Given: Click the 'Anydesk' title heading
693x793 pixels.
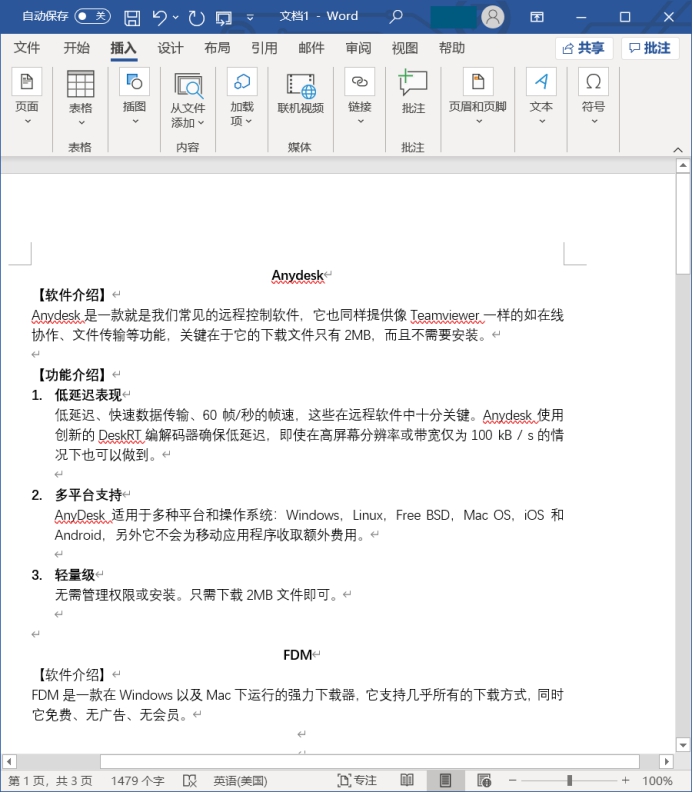Looking at the screenshot, I should coord(297,275).
